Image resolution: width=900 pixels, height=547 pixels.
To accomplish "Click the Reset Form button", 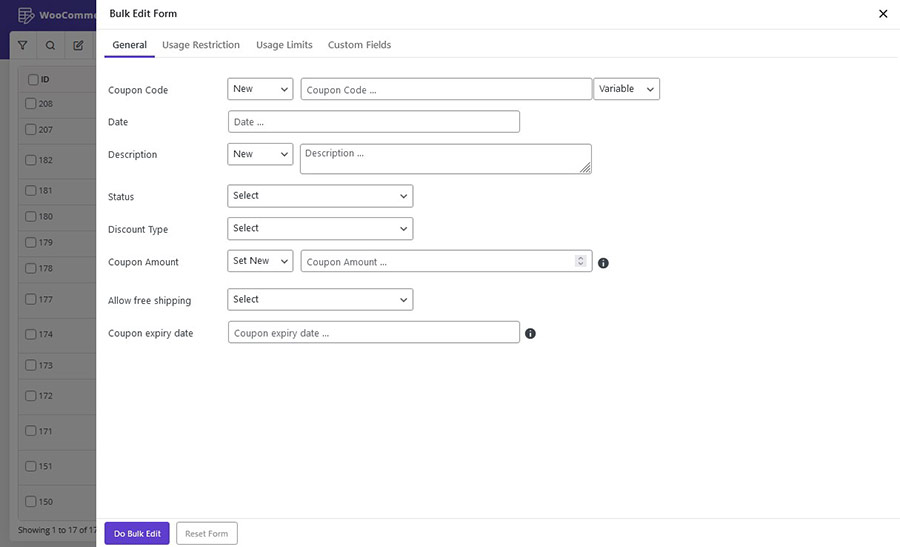I will (x=207, y=533).
